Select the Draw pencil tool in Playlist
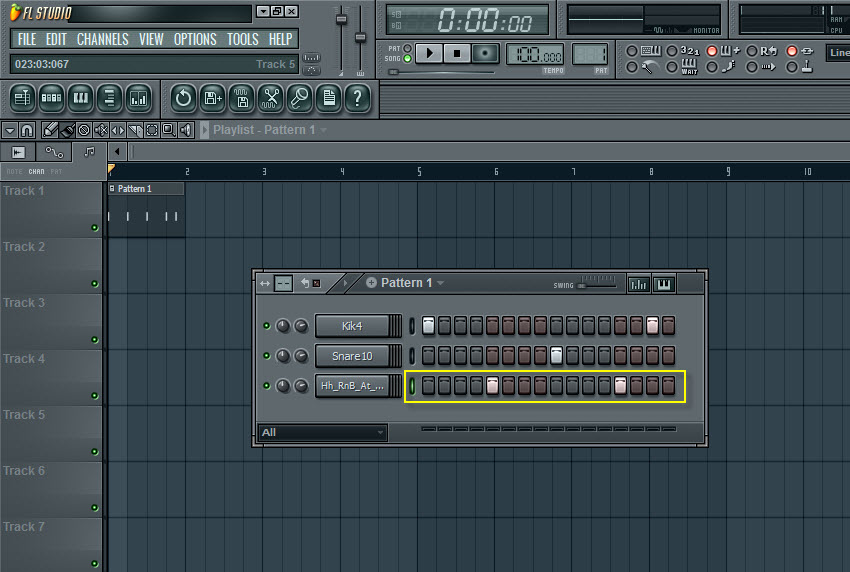Viewport: 850px width, 572px height. pyautogui.click(x=49, y=130)
